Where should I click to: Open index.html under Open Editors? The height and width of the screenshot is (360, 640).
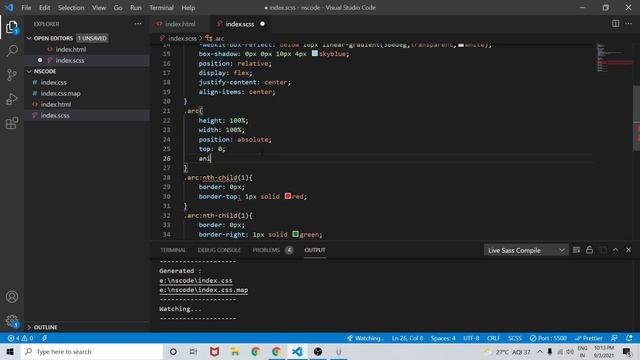click(x=71, y=49)
